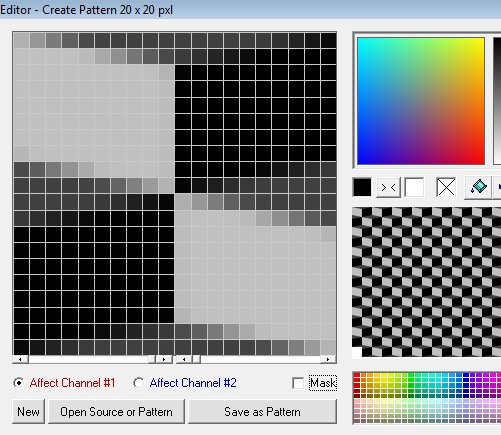Screen dimensions: 501x435
Task: Click the crossed-out box clear icon
Action: pos(446,187)
